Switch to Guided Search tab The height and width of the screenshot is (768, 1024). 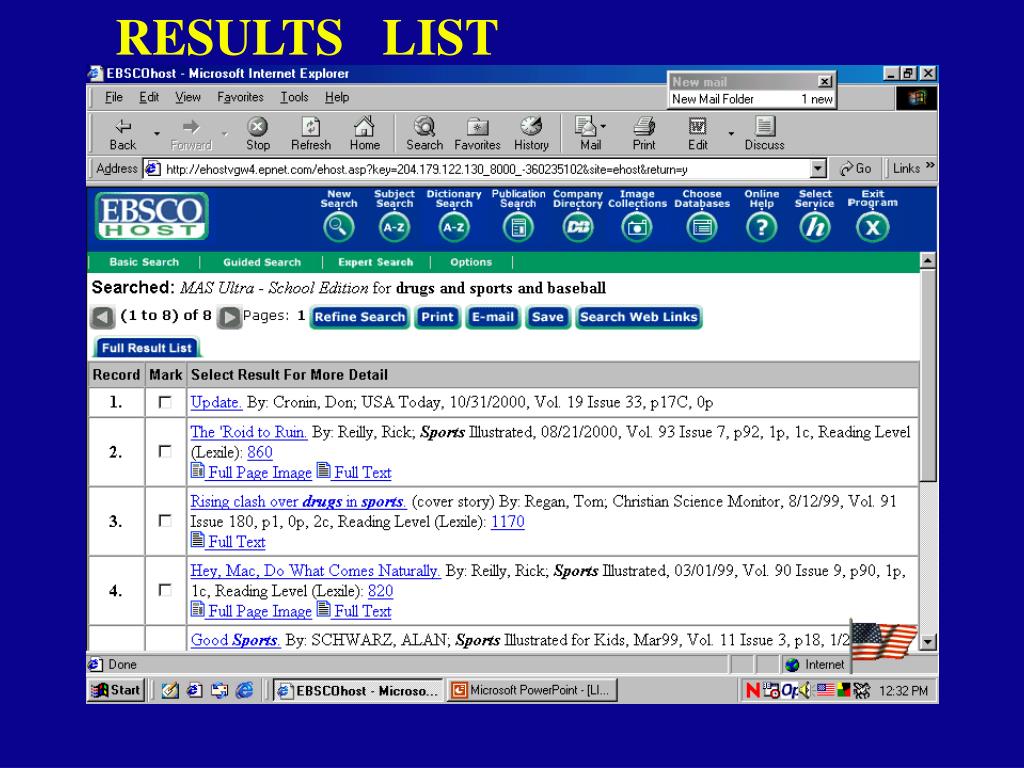point(262,262)
